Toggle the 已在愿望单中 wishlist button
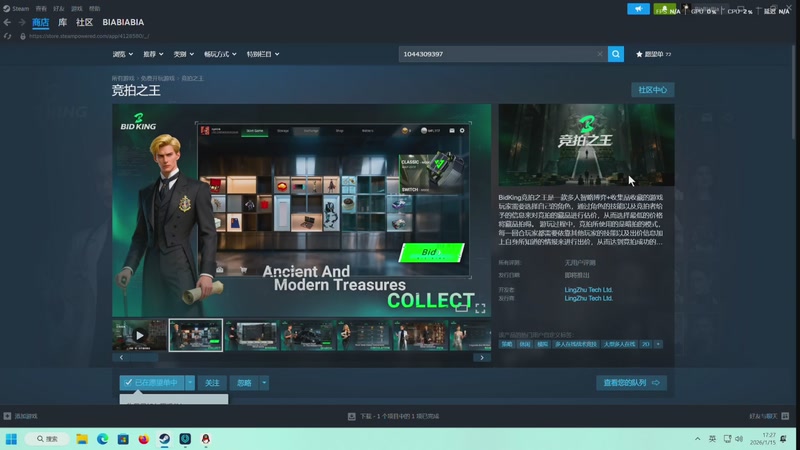 [x=152, y=383]
